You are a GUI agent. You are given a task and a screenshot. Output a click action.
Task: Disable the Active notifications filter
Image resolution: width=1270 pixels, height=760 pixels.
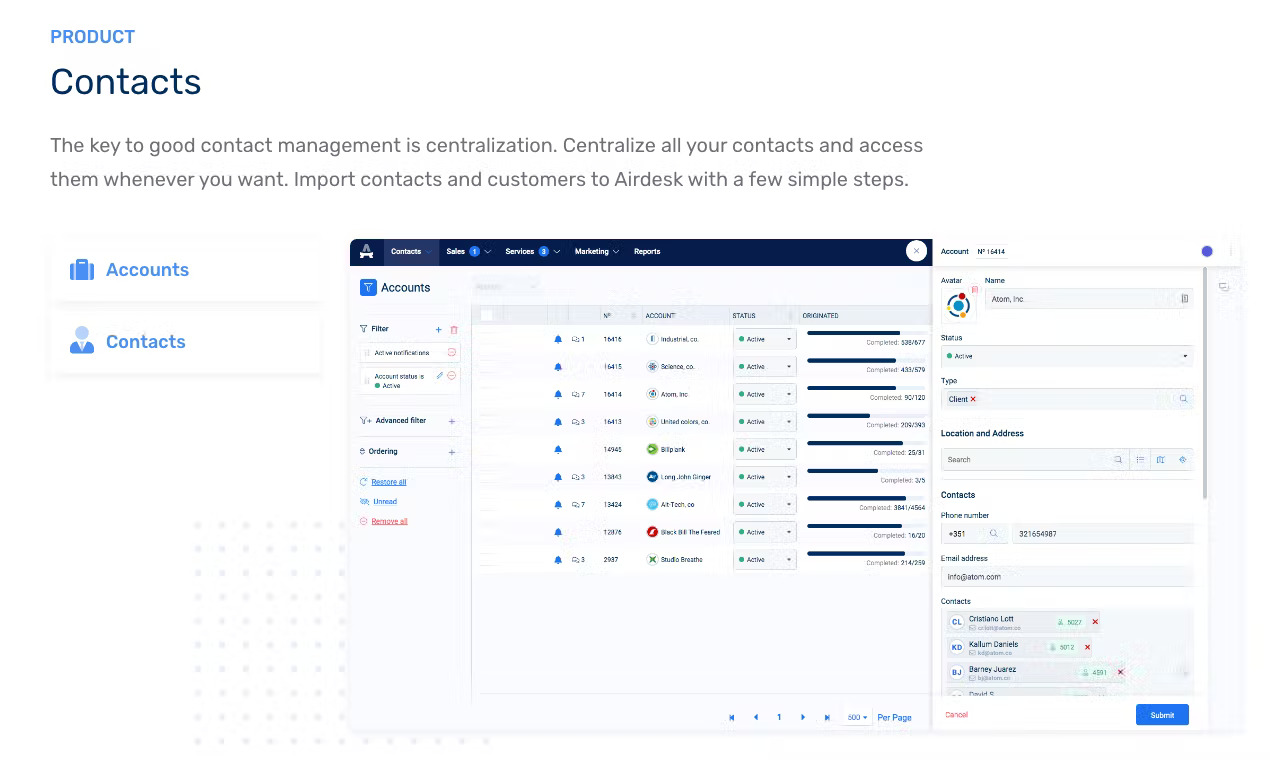click(x=451, y=352)
